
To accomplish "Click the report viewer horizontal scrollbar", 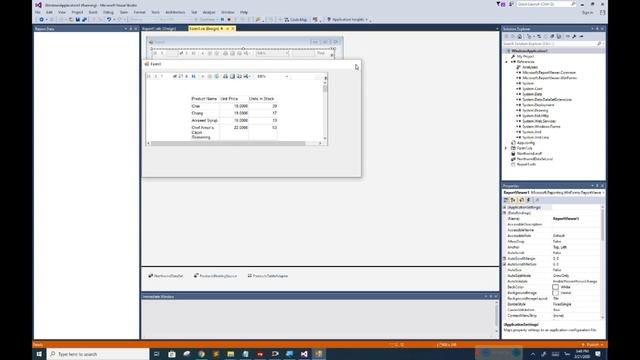I will tap(234, 143).
